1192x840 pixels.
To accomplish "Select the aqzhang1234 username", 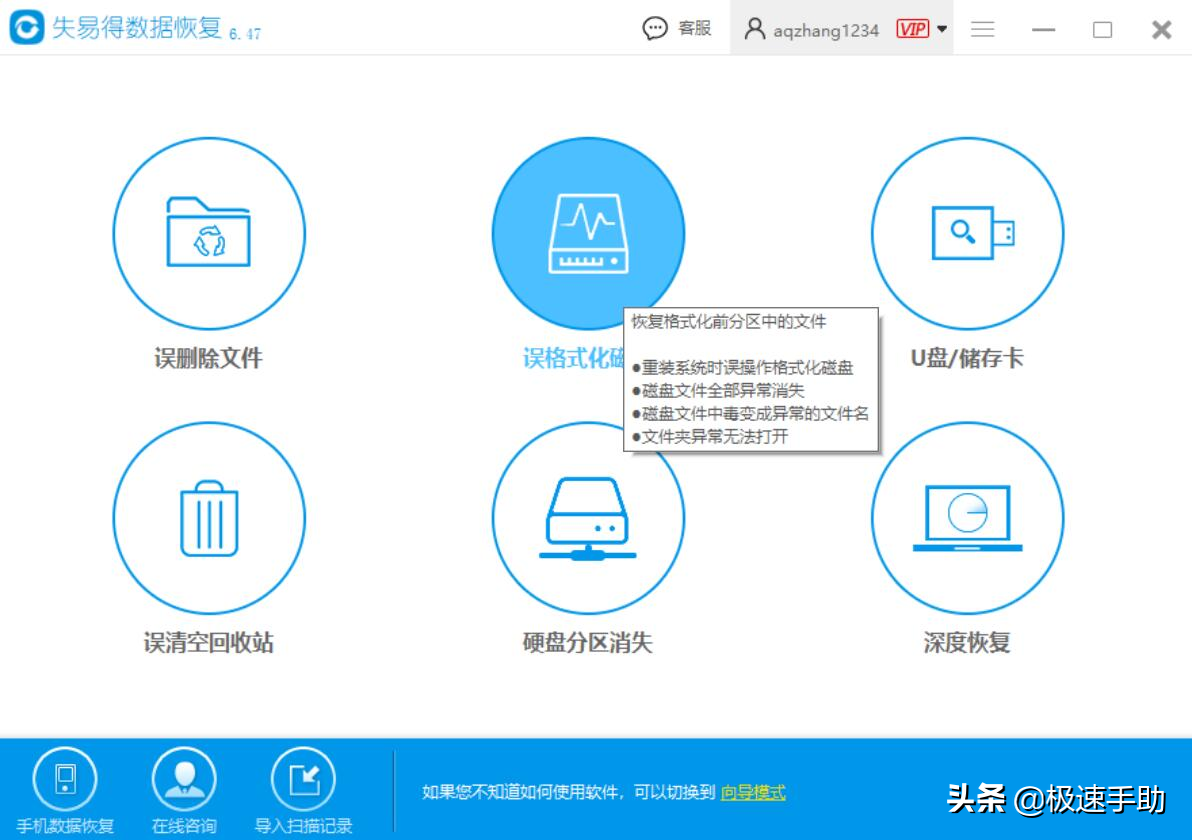I will pyautogui.click(x=825, y=30).
